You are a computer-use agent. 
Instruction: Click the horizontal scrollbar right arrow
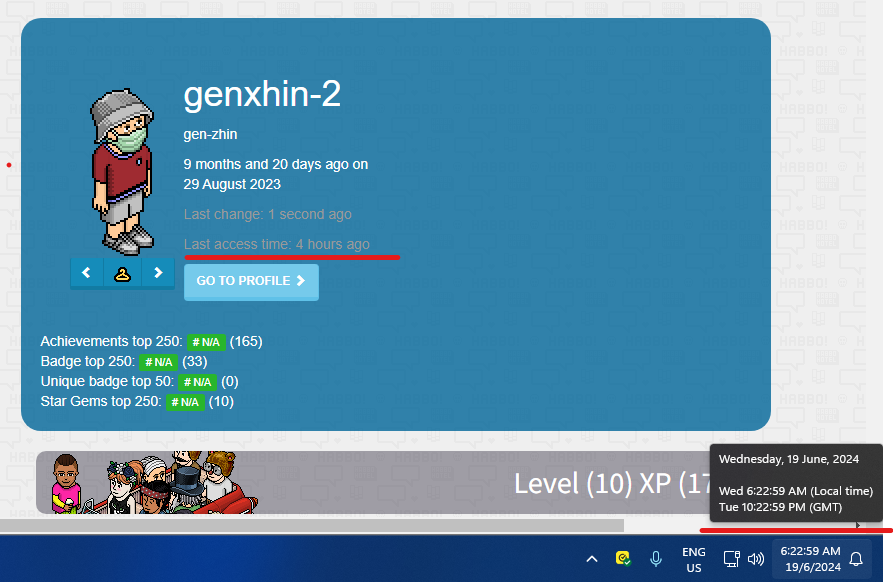tap(858, 525)
